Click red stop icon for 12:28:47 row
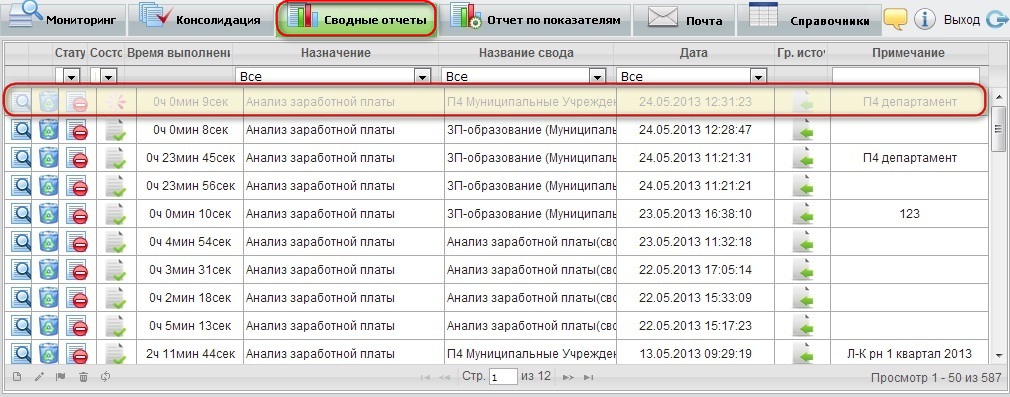The width and height of the screenshot is (1010, 397). [x=77, y=131]
